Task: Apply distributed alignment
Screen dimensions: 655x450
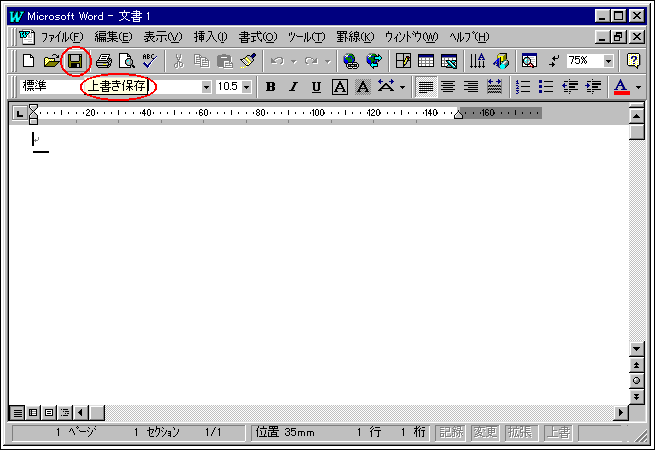Action: [x=494, y=86]
